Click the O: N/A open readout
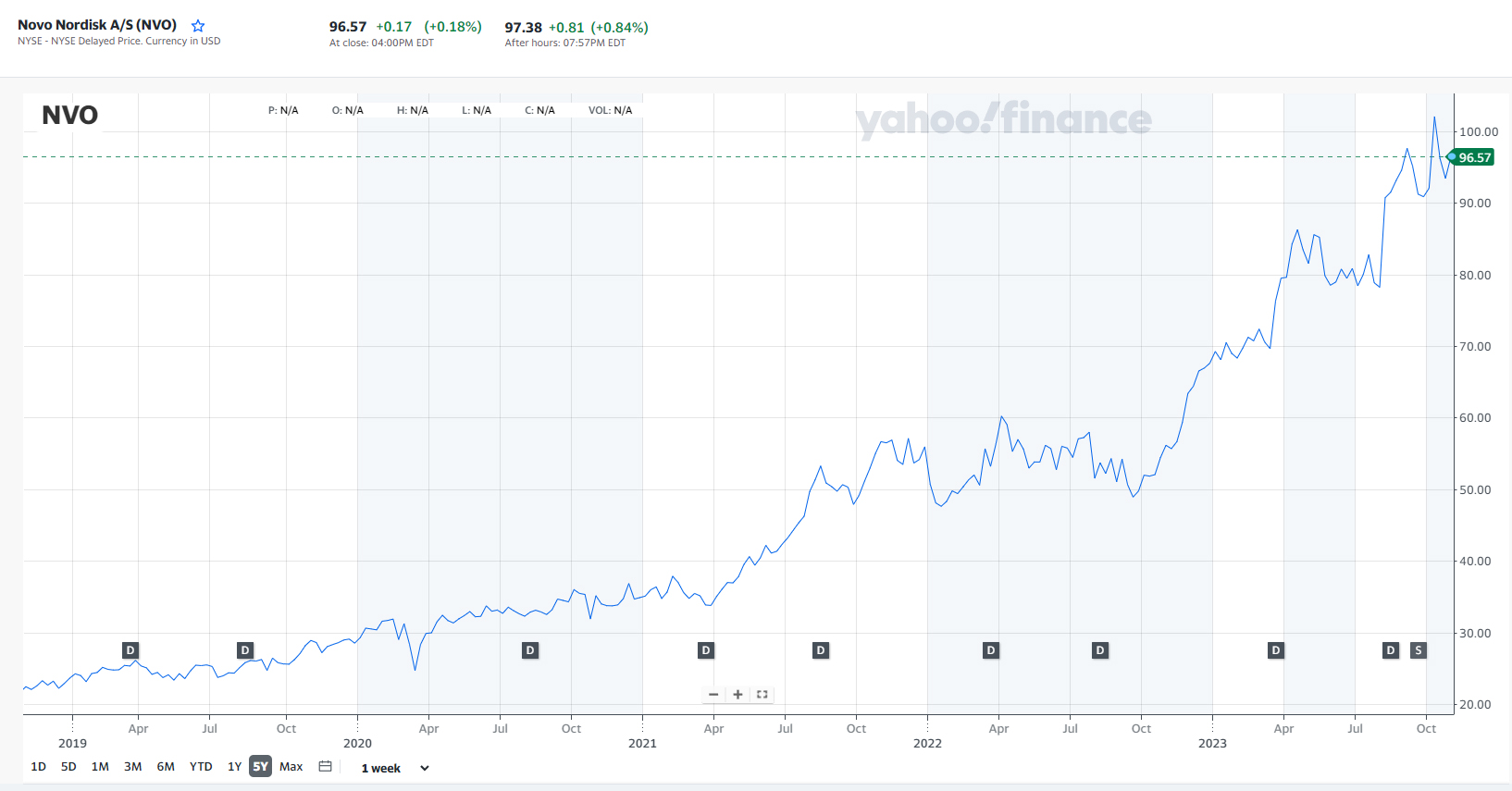The width and height of the screenshot is (1512, 791). pos(348,110)
